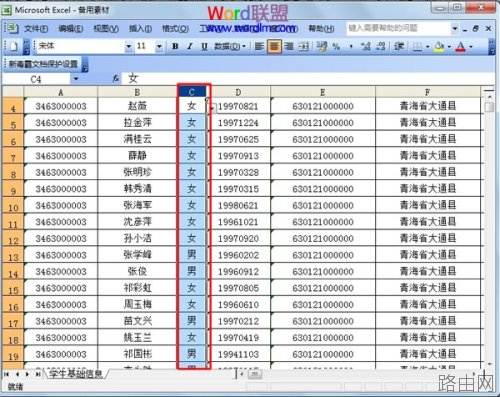
Task: Select column A header
Action: pos(61,92)
